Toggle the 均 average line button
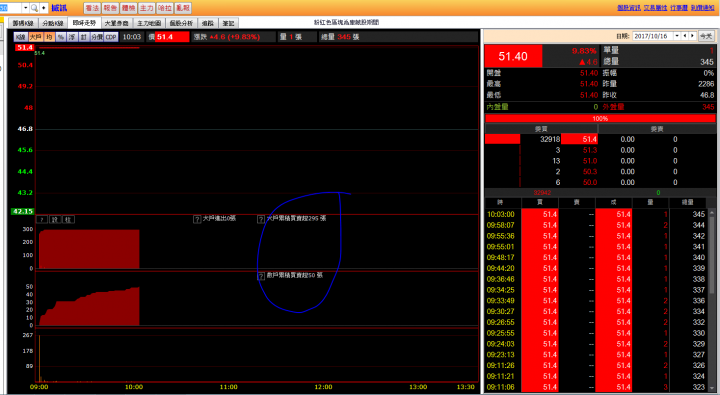Screen dimensions: 720x395 tap(49, 37)
